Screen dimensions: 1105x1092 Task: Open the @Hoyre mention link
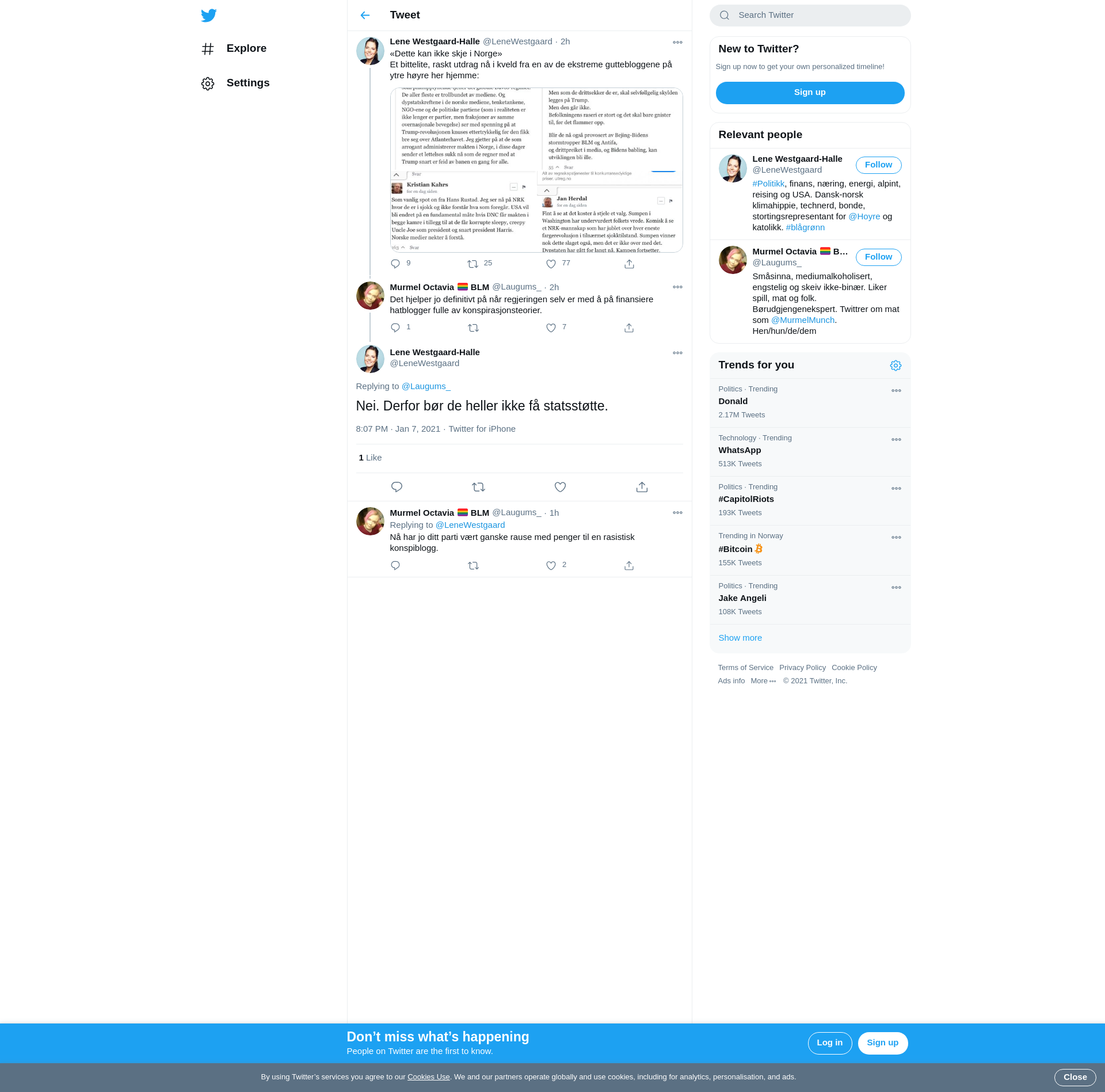[864, 216]
